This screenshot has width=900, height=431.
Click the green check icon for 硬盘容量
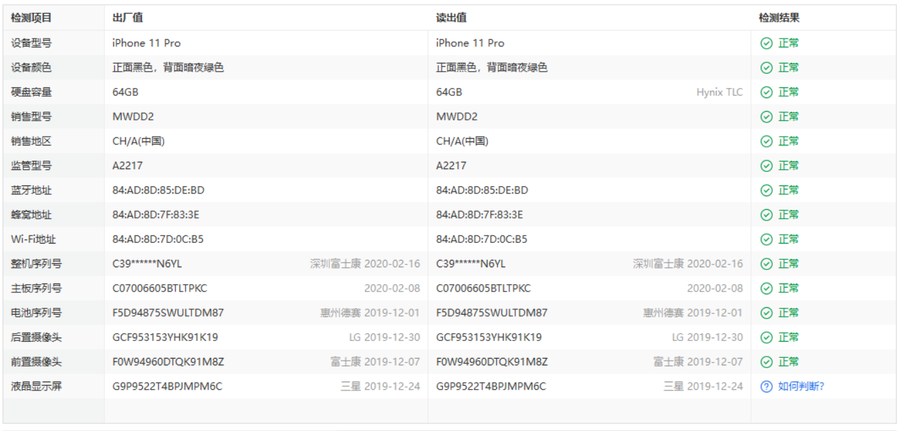[766, 92]
